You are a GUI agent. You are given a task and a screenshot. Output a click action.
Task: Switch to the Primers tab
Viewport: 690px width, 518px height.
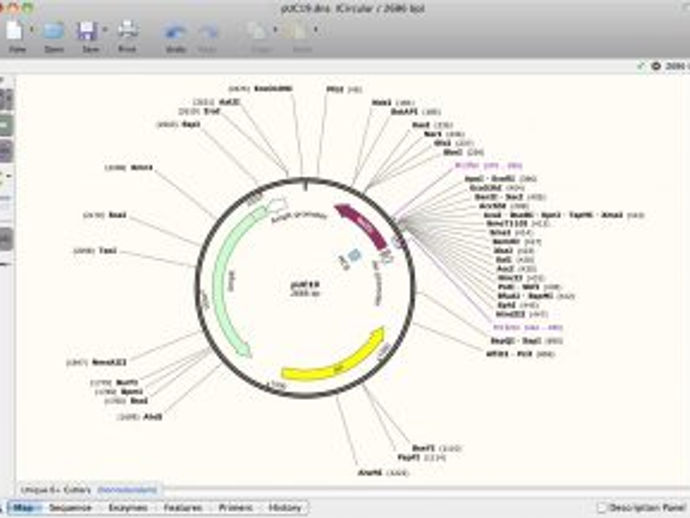(235, 507)
